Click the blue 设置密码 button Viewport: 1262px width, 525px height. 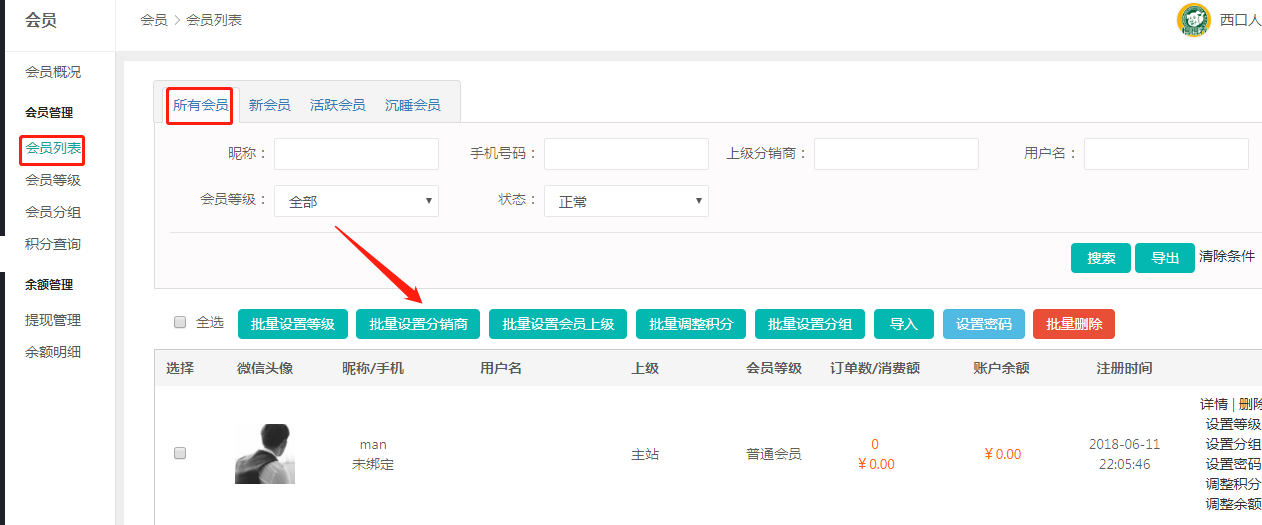coord(983,324)
